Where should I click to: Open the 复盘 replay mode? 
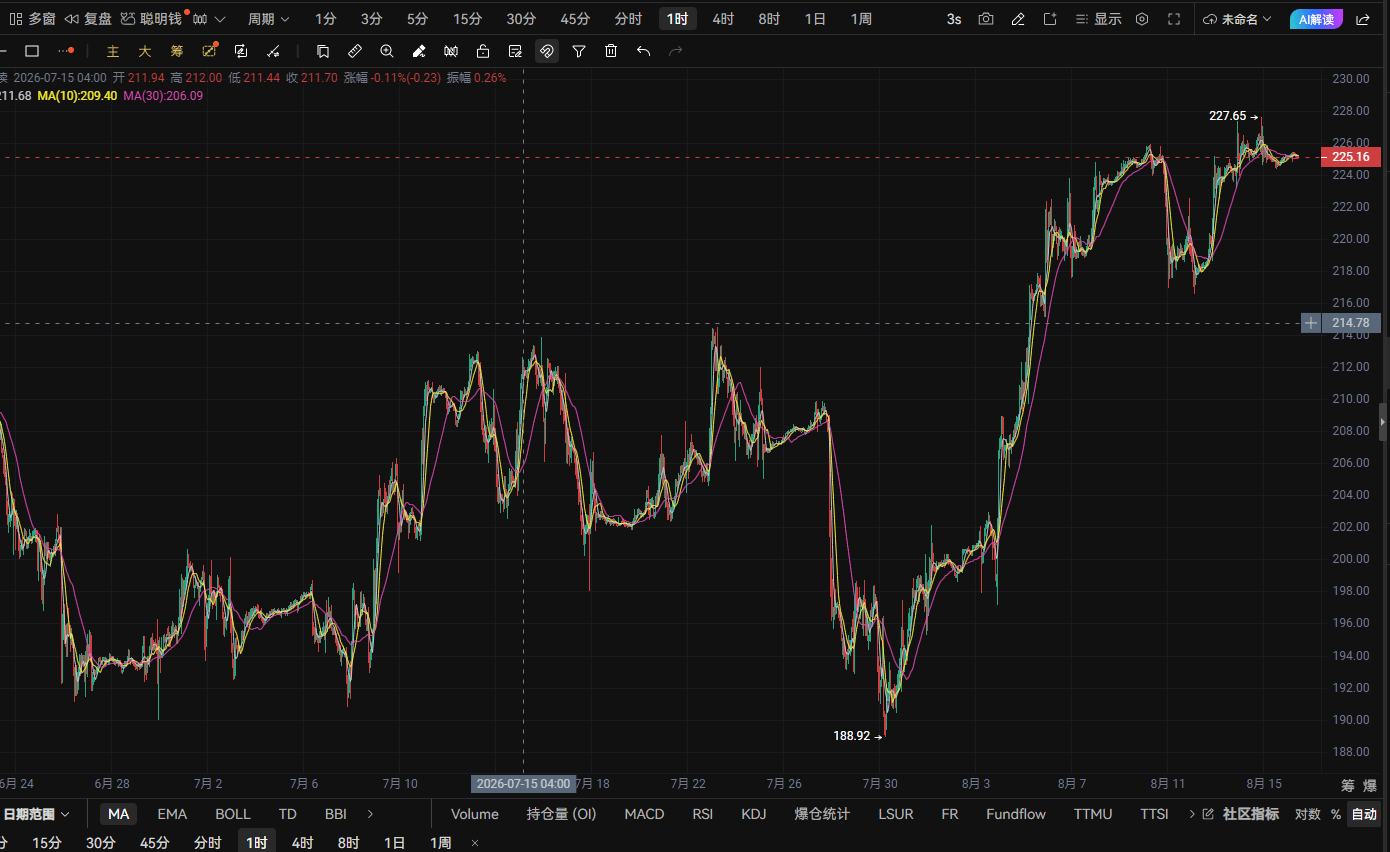click(x=88, y=19)
